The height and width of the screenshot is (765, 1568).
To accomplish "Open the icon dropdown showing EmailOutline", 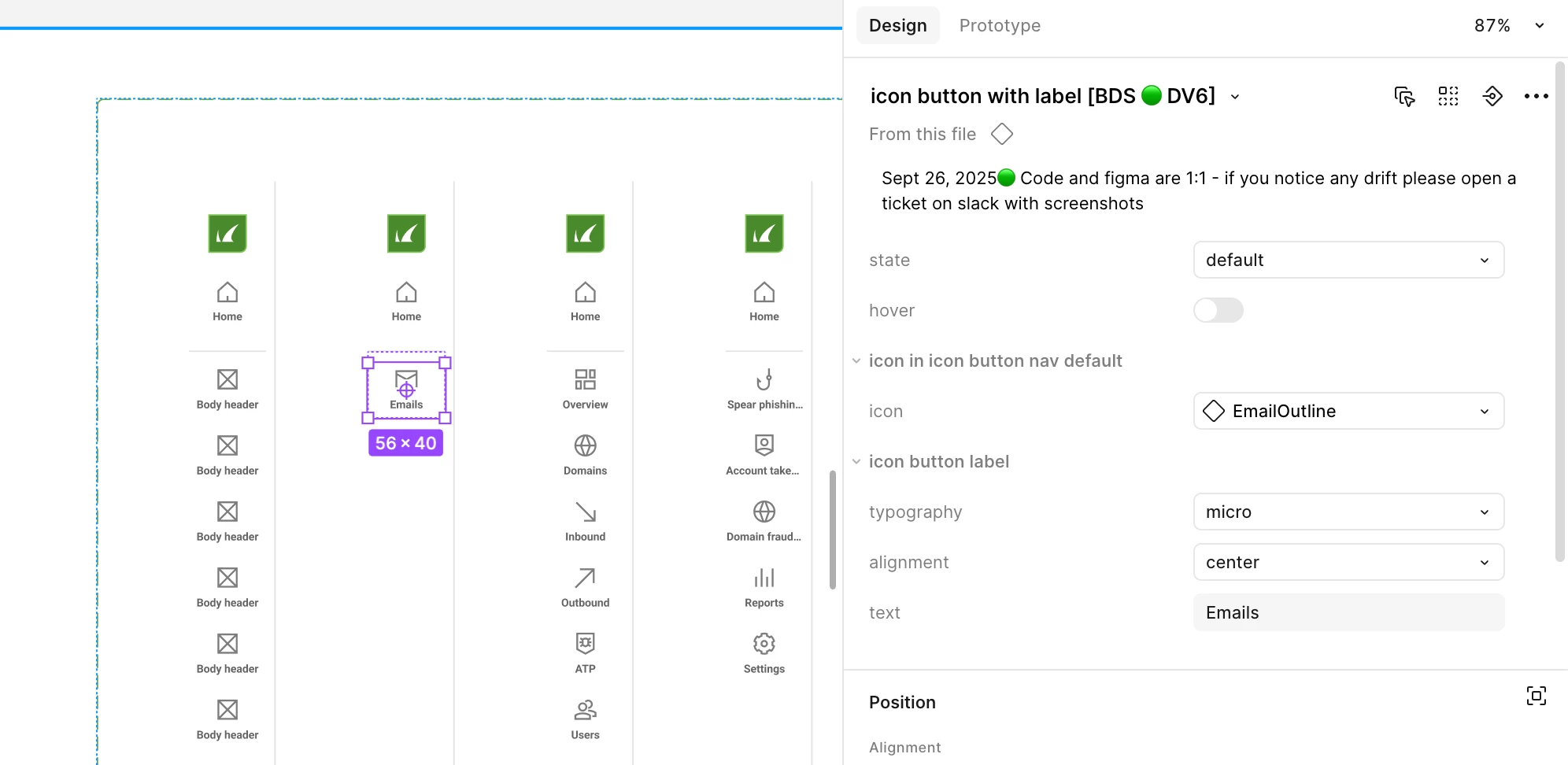I will tap(1348, 411).
